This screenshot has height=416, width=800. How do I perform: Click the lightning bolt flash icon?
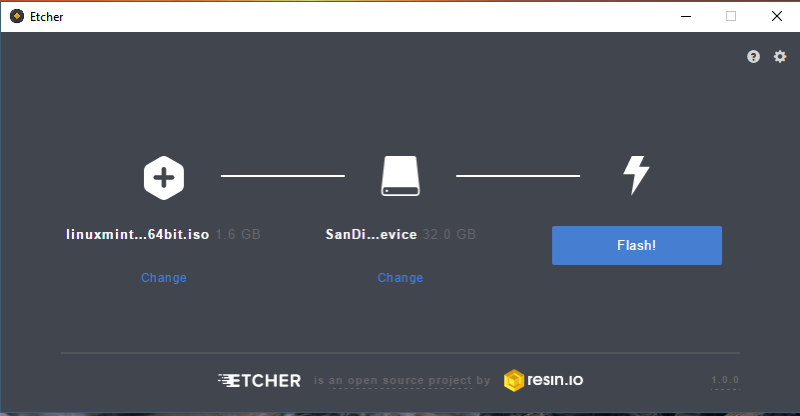636,175
